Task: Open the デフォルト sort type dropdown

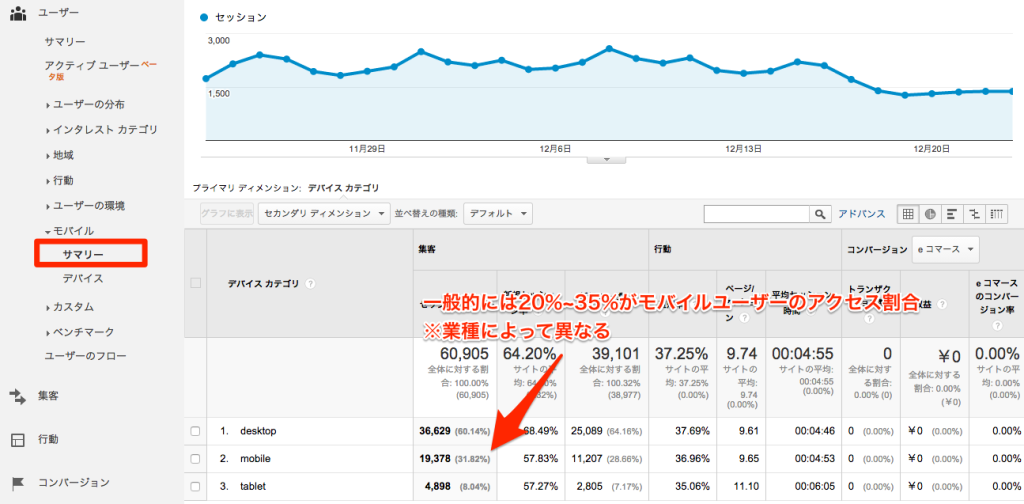Action: [x=497, y=213]
